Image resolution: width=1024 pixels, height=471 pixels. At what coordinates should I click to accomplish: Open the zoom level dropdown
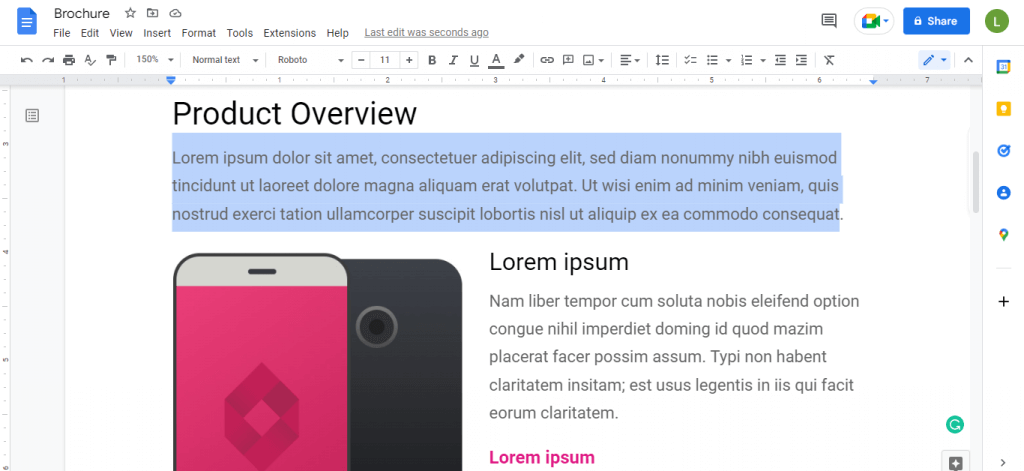154,60
